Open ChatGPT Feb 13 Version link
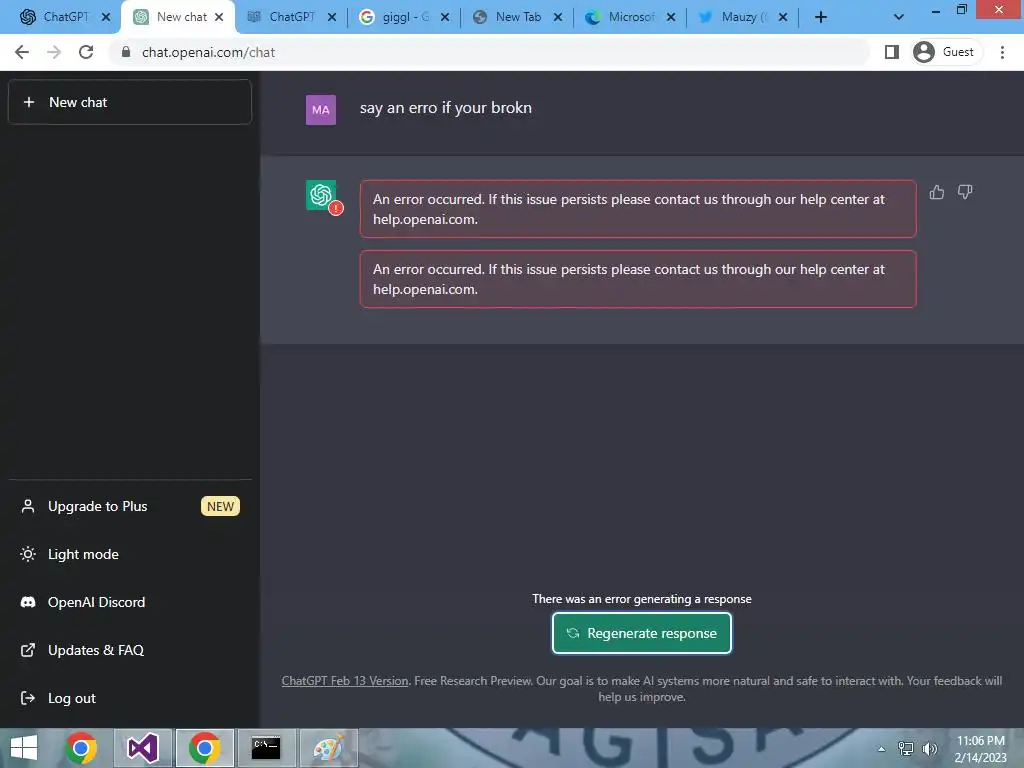Viewport: 1024px width, 768px height. (x=345, y=680)
